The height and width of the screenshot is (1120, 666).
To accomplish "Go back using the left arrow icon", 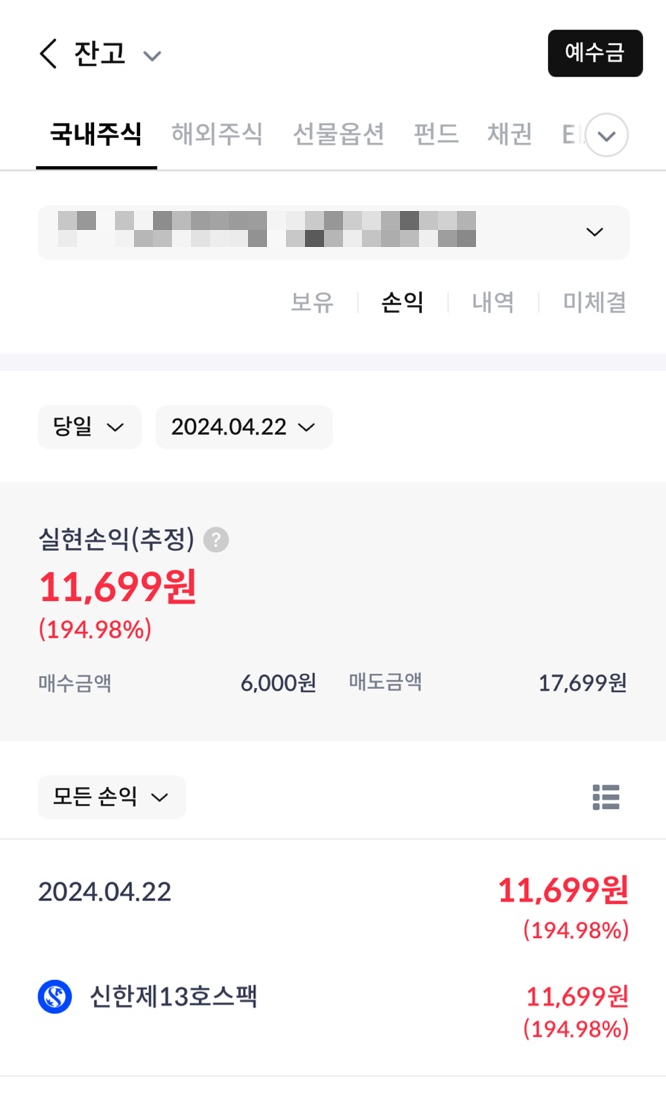I will (48, 54).
